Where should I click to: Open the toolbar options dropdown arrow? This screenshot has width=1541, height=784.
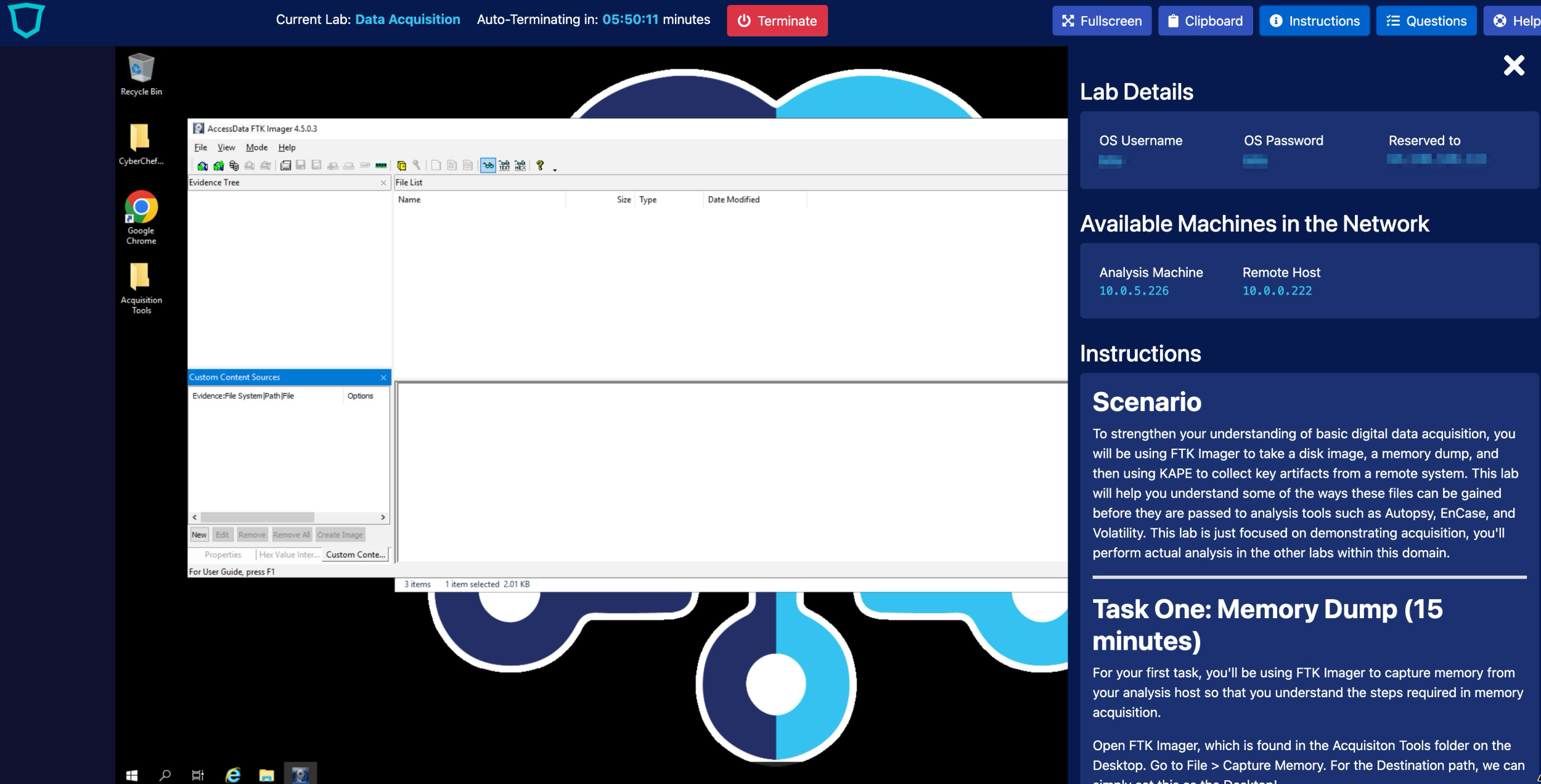(555, 169)
